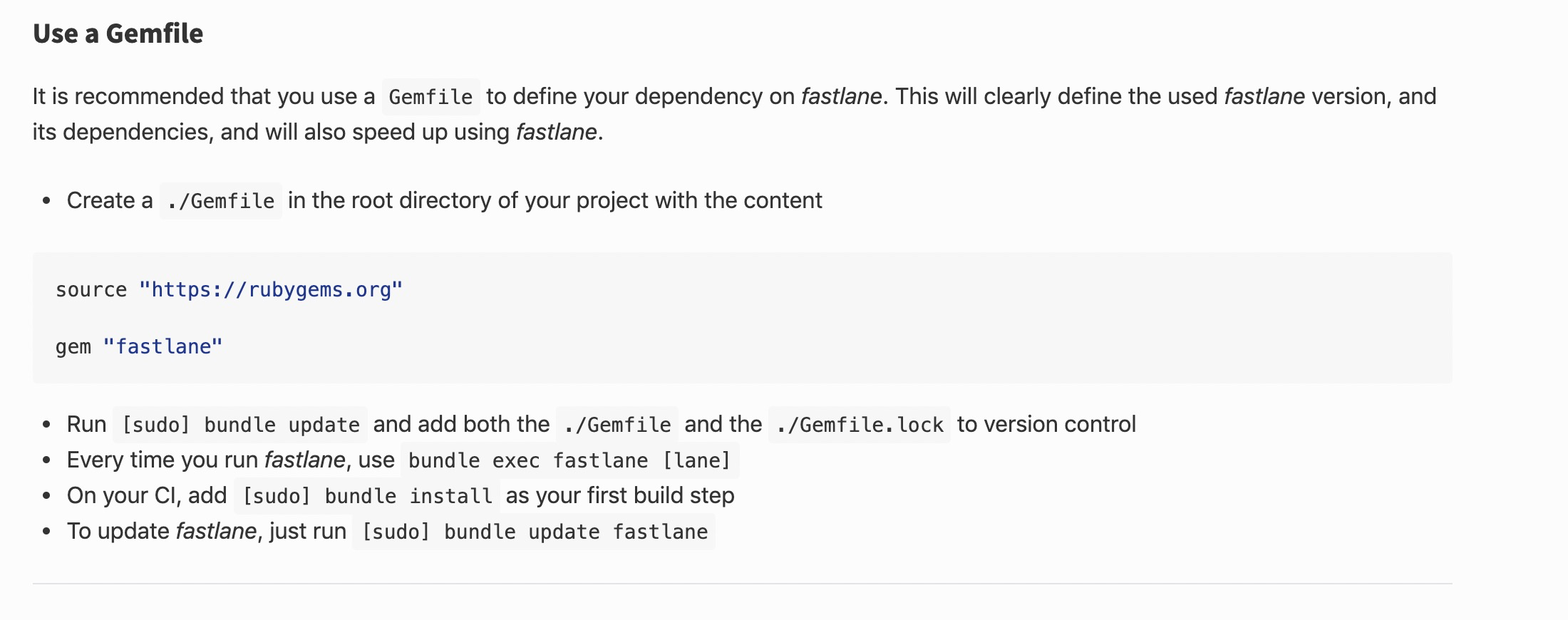Click 'as your first build step' text
The width and height of the screenshot is (1568, 620).
click(620, 495)
